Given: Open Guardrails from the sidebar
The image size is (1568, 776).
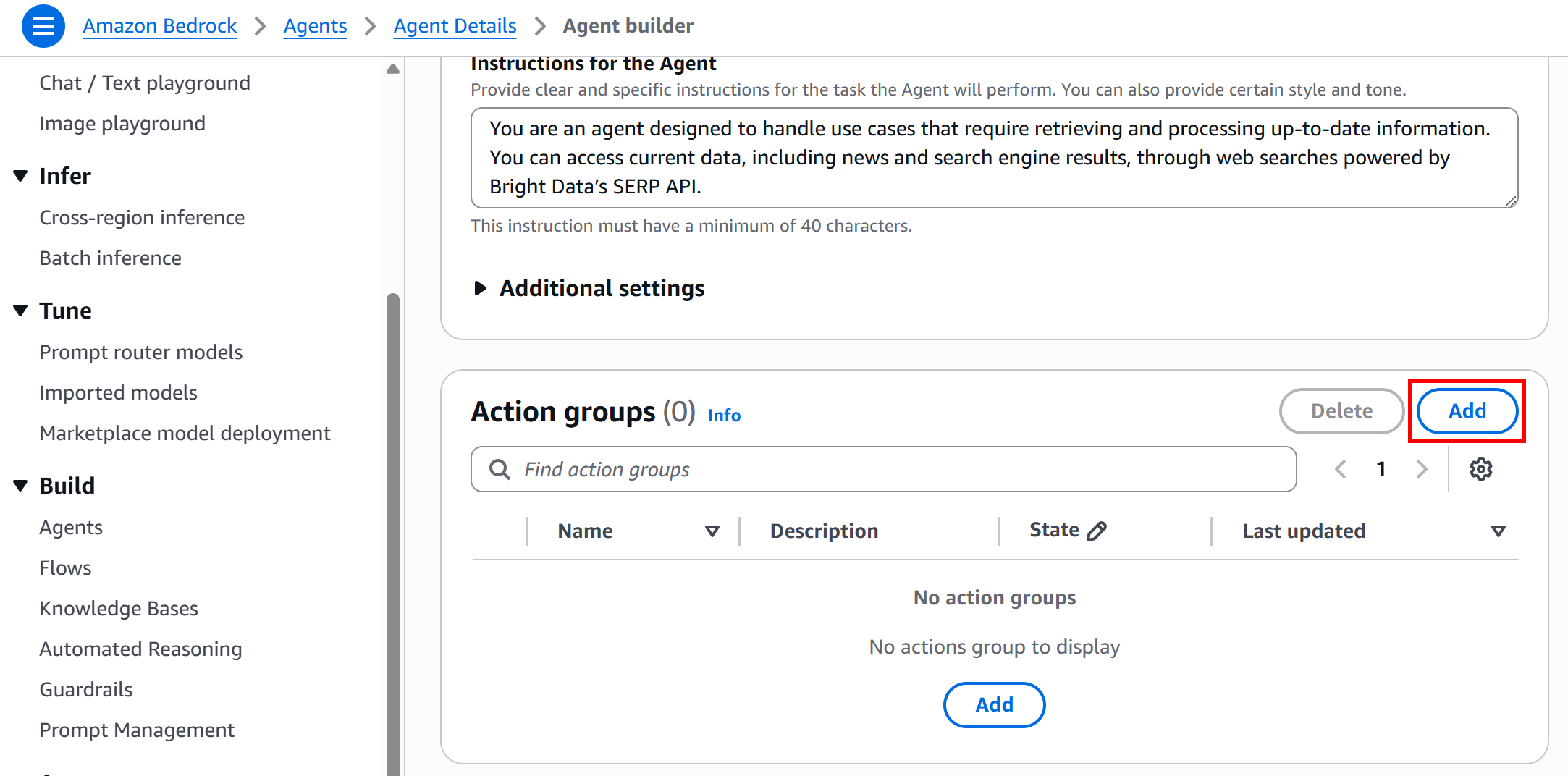Looking at the screenshot, I should tap(86, 689).
